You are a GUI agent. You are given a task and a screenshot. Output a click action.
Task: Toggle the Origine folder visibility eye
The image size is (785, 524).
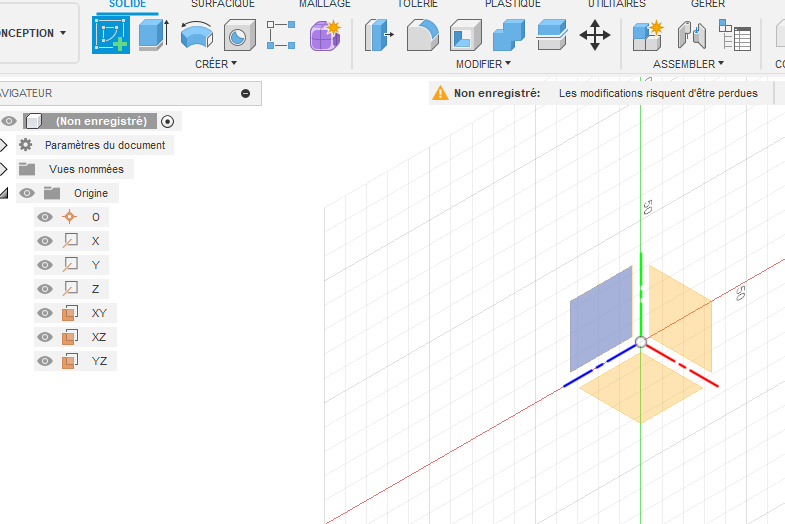27,193
